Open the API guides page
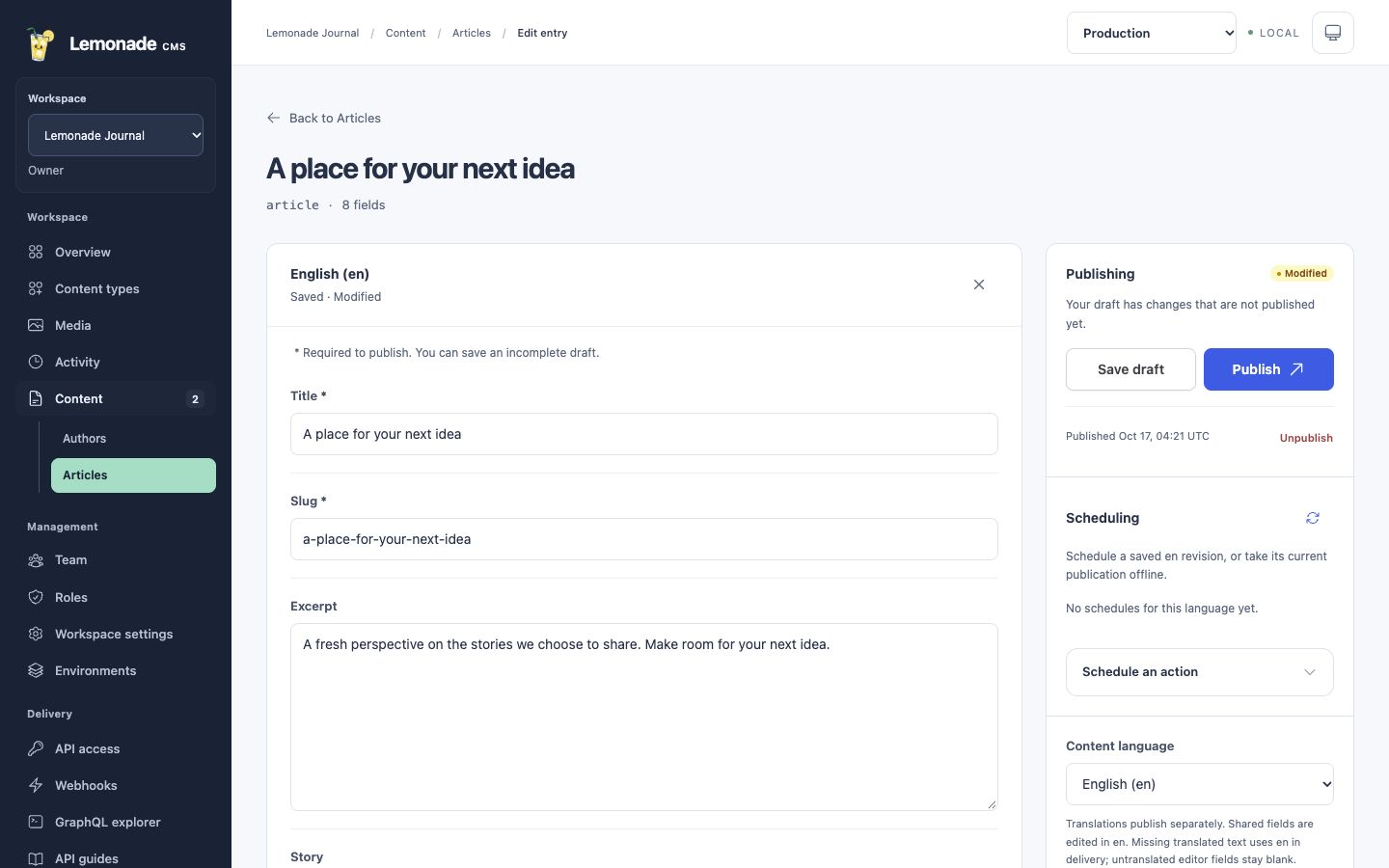Screen dimensions: 1389x868 pos(116,858)
